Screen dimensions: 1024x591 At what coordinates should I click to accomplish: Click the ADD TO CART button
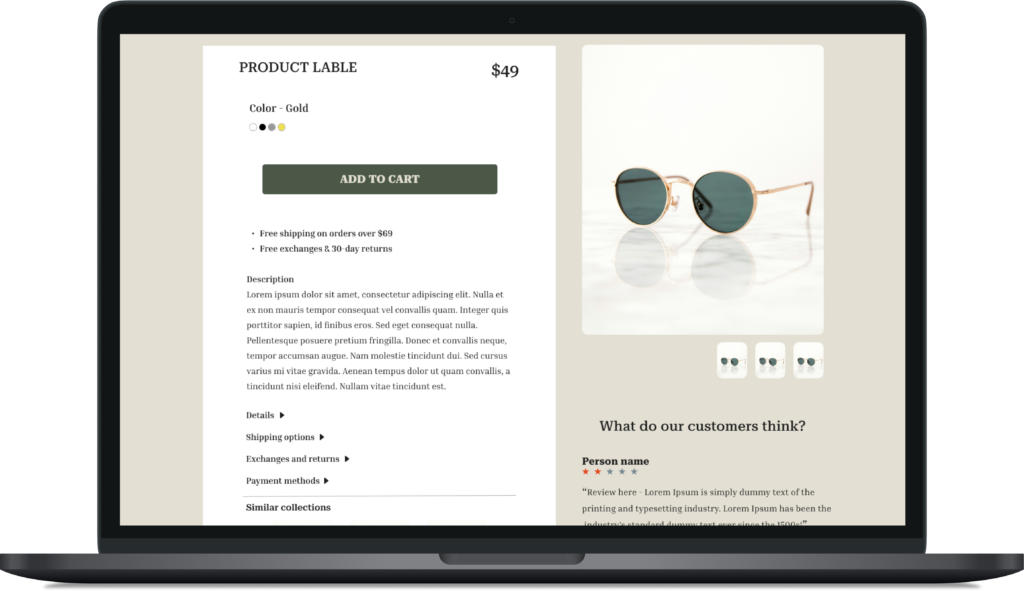[x=379, y=179]
